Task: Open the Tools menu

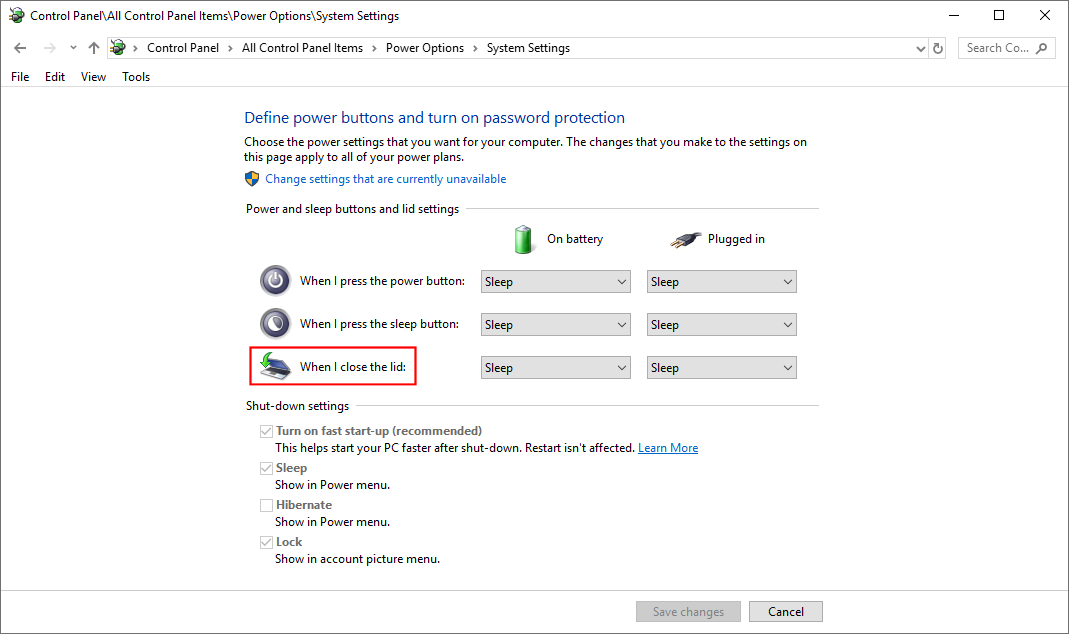Action: (135, 76)
